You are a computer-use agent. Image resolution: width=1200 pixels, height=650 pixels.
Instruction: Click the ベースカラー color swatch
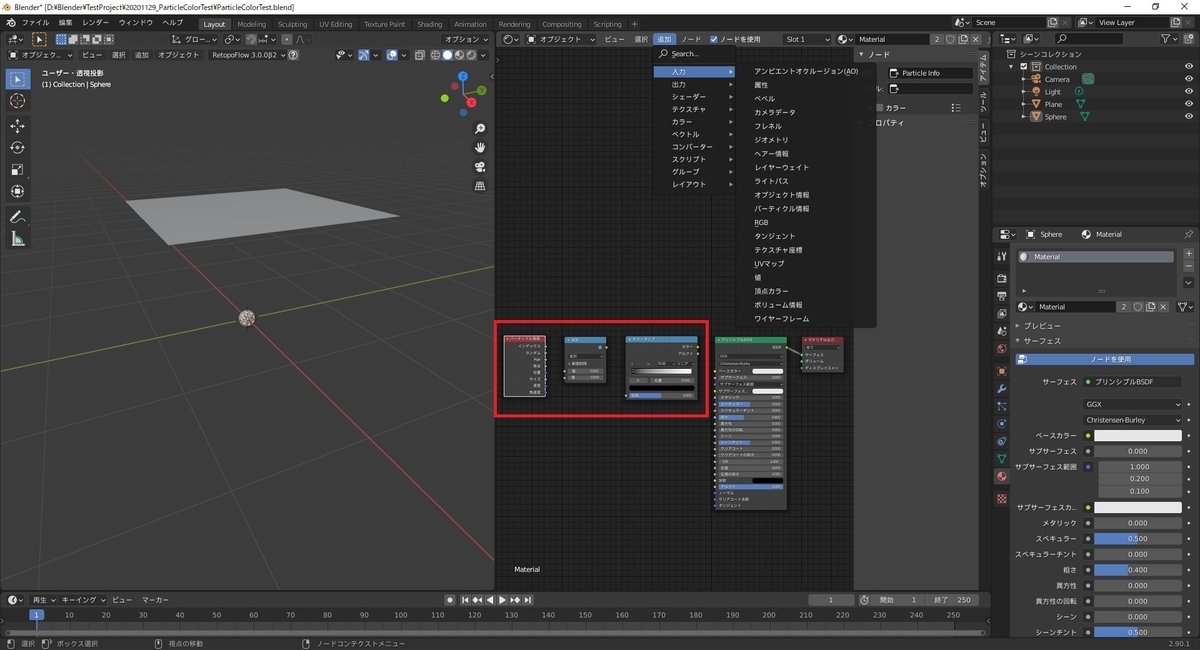click(1138, 436)
